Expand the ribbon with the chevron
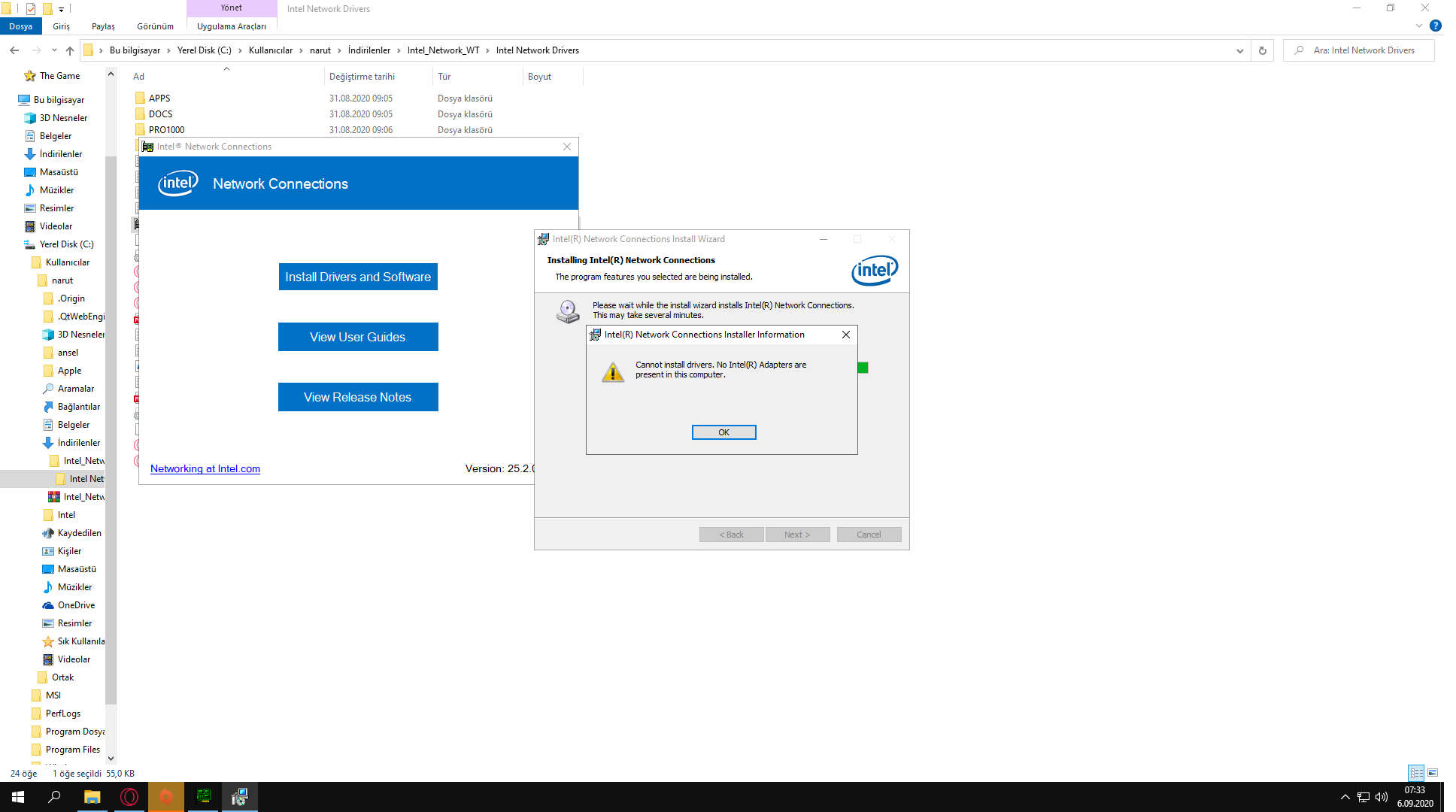 tap(1419, 26)
